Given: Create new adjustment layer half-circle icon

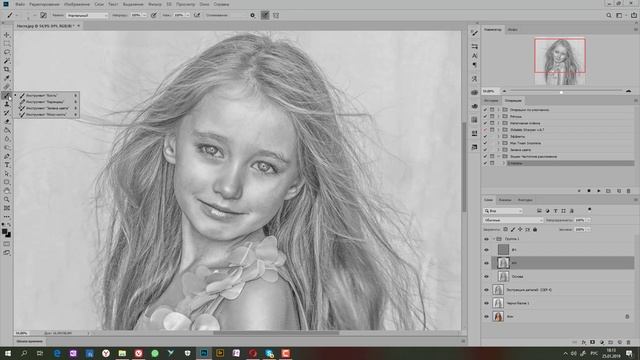Looking at the screenshot, I should [x=602, y=342].
